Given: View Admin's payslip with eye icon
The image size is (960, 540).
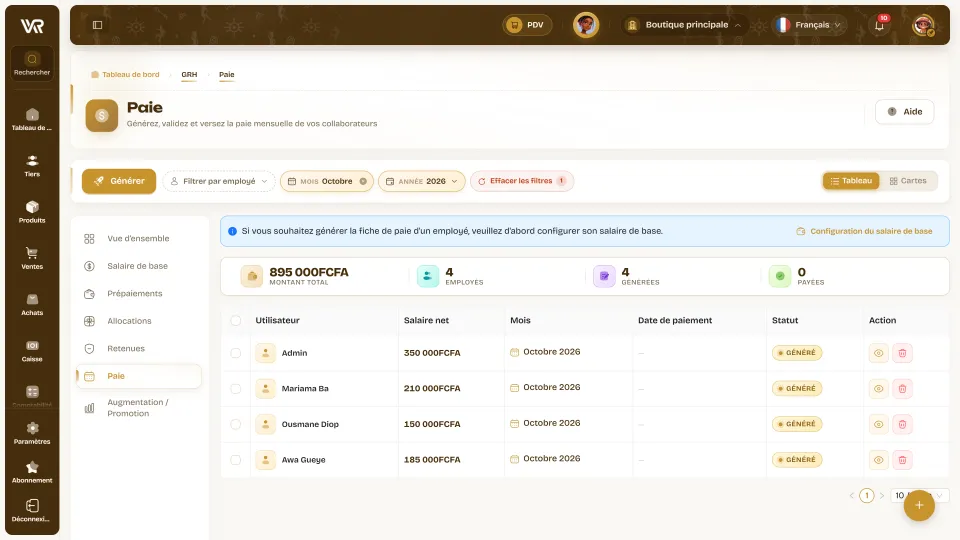Looking at the screenshot, I should (x=879, y=353).
